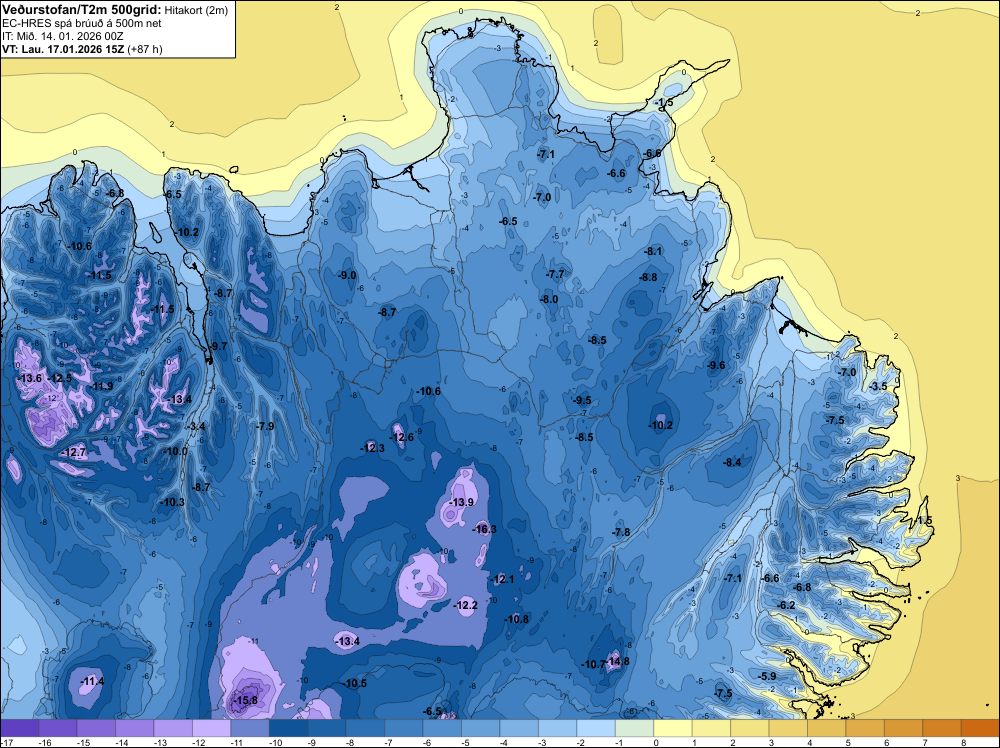Pick the orange legend swatch between 7 and 8
Viewport: 1000px width, 748px height.
point(941,728)
